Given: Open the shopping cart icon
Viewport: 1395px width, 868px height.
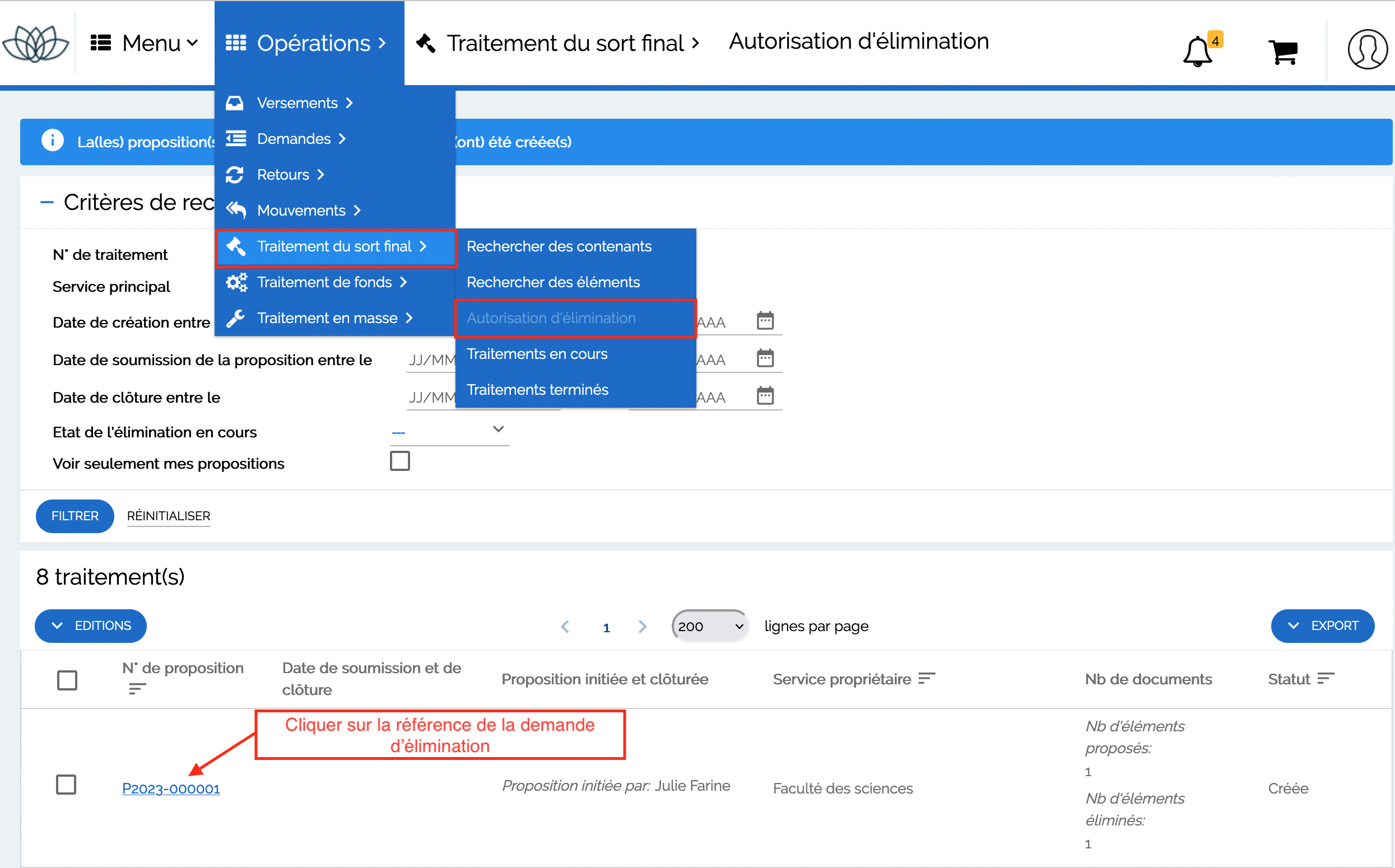Looking at the screenshot, I should coord(1284,52).
